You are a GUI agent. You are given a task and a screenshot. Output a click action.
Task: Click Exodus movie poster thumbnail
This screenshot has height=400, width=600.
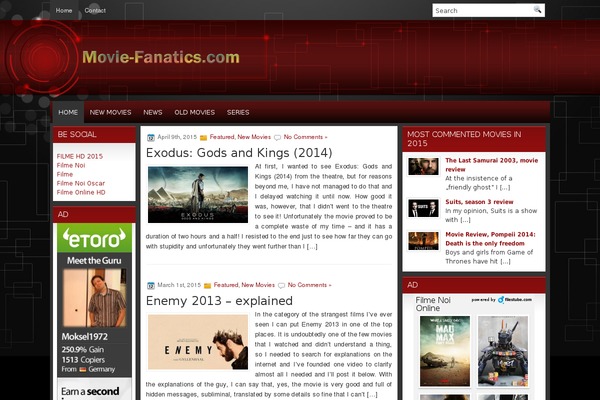198,194
